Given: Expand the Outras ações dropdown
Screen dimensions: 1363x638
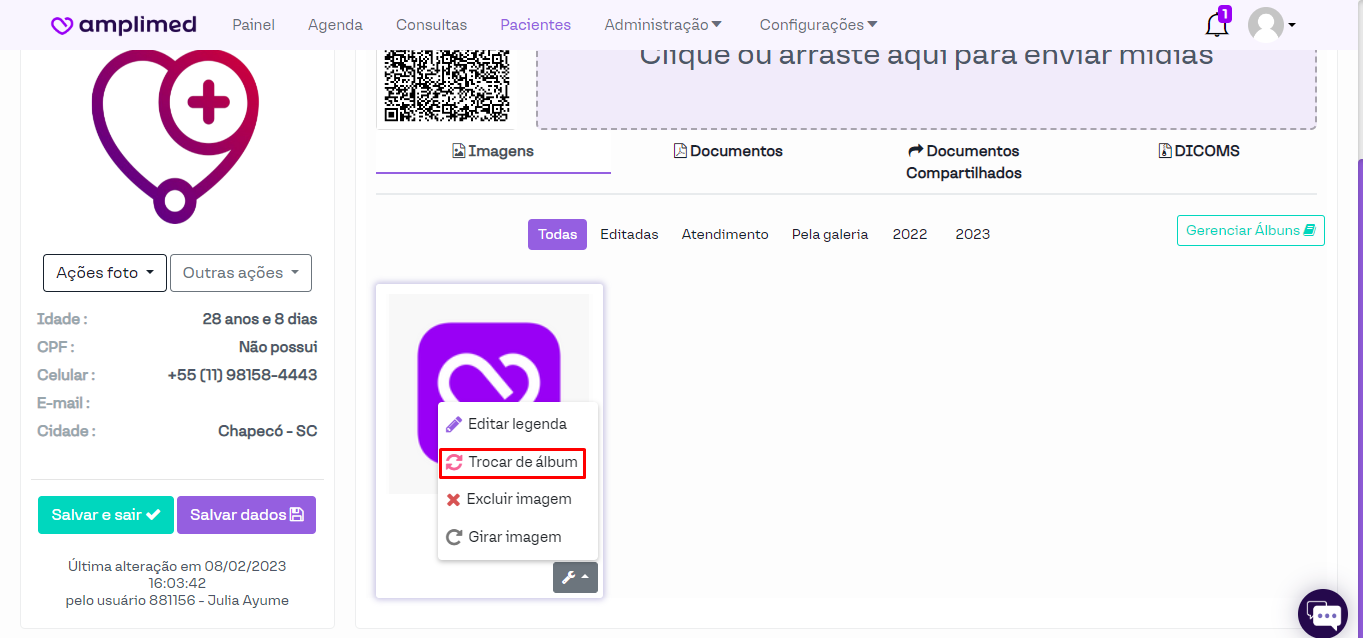Looking at the screenshot, I should pos(240,273).
